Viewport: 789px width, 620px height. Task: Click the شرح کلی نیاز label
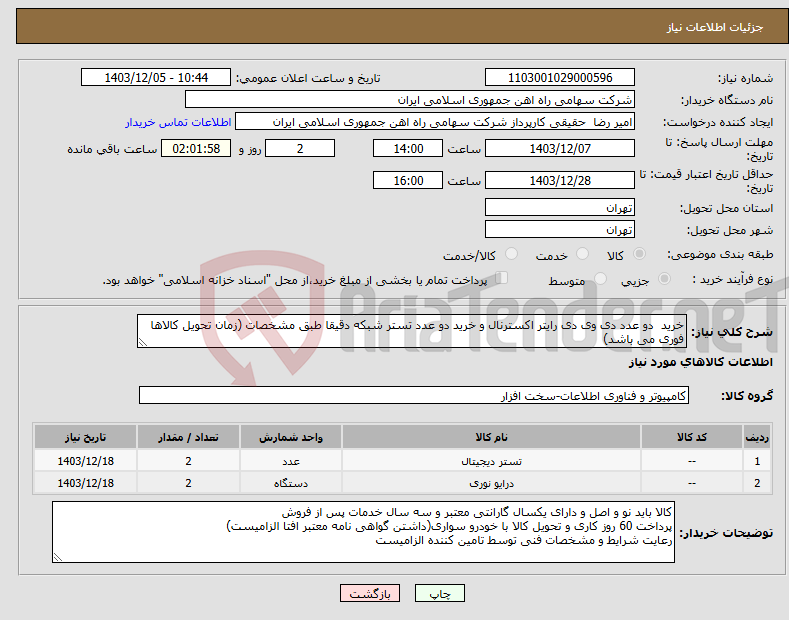pyautogui.click(x=732, y=332)
